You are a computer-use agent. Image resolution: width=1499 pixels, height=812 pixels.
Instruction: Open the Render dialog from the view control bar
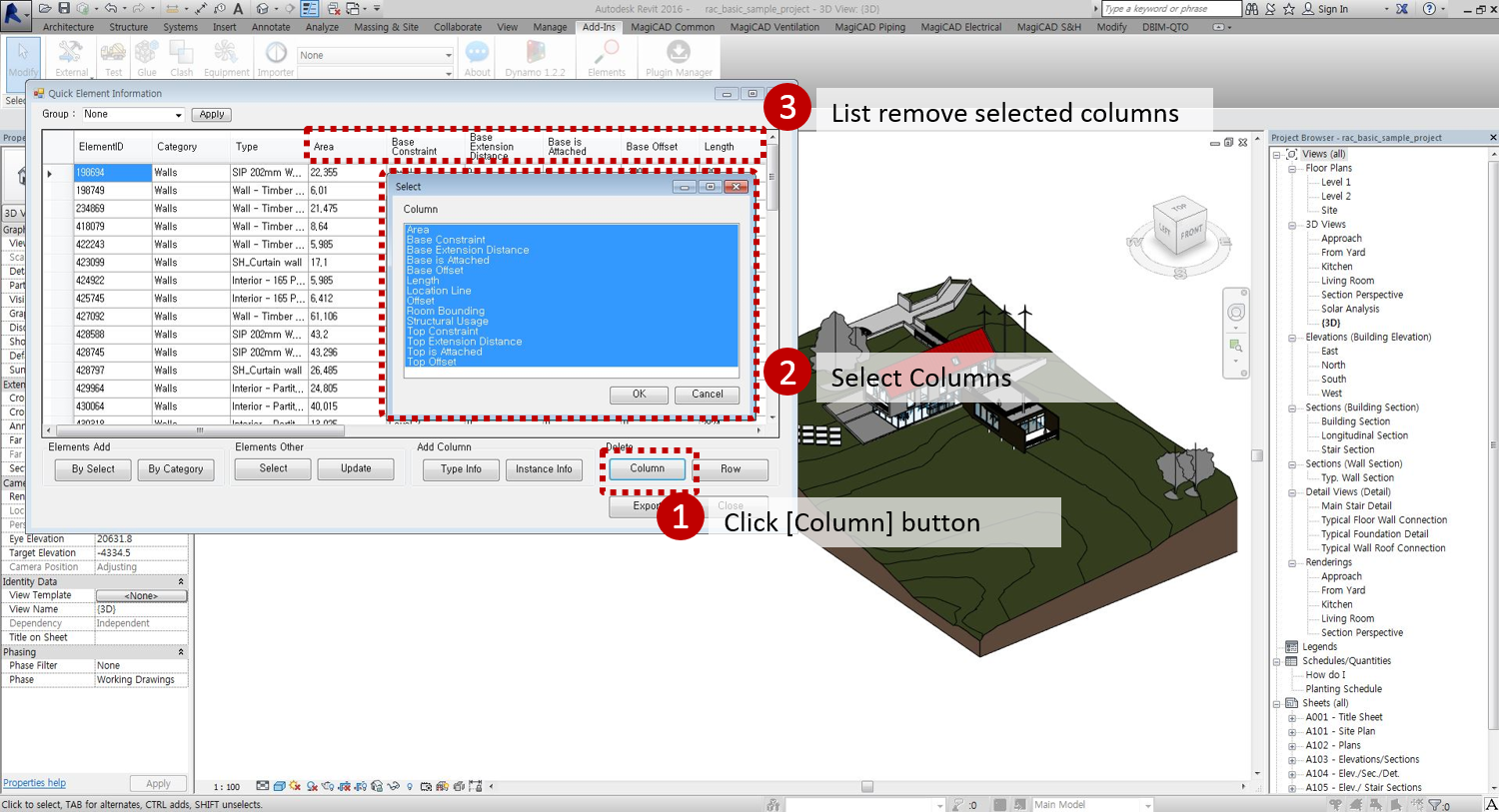click(x=329, y=786)
